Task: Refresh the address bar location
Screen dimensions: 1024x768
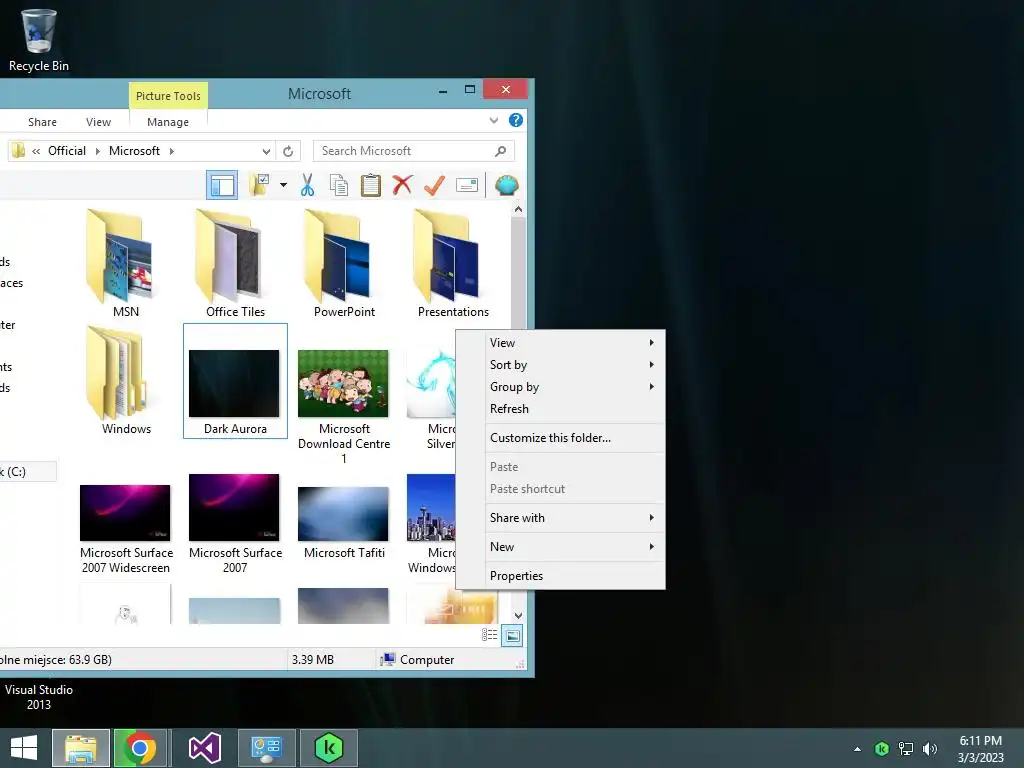Action: [x=288, y=152]
